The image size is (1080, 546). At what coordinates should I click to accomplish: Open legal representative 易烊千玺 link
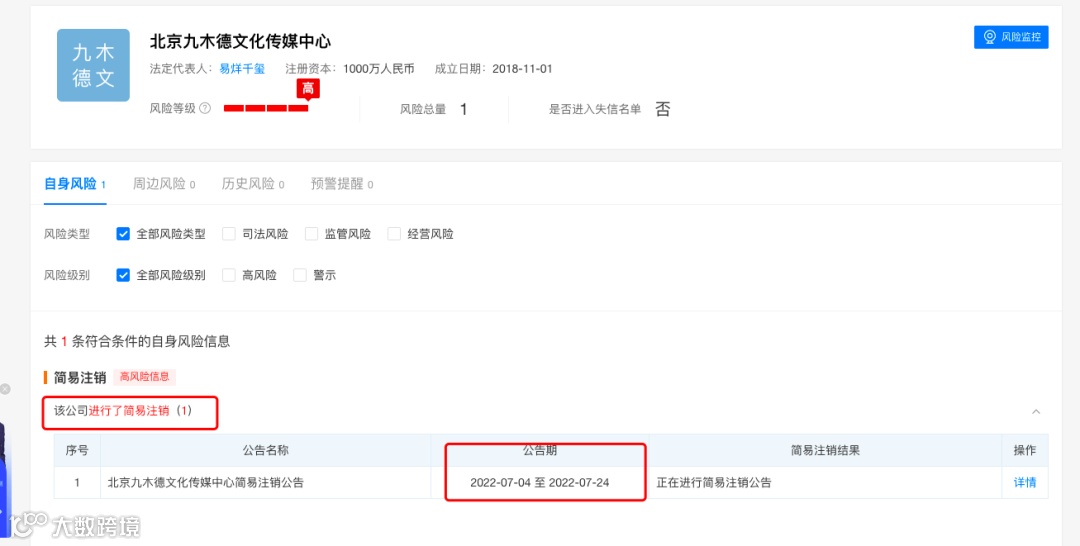pyautogui.click(x=242, y=69)
